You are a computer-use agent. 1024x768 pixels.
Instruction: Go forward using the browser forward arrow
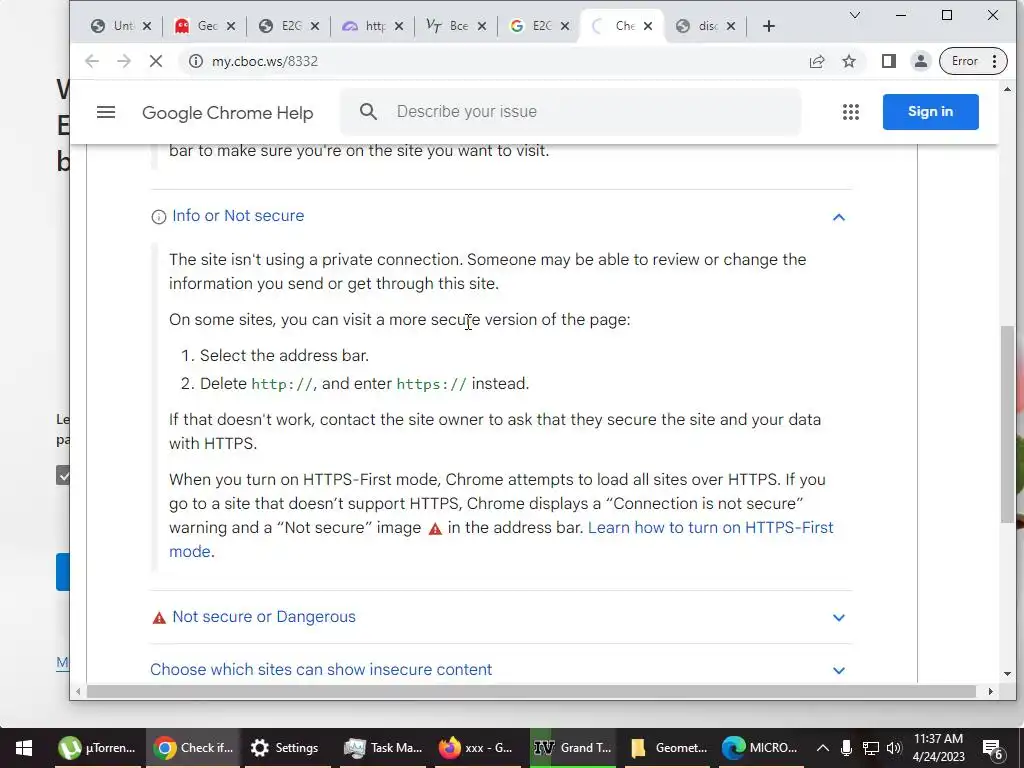click(x=123, y=61)
